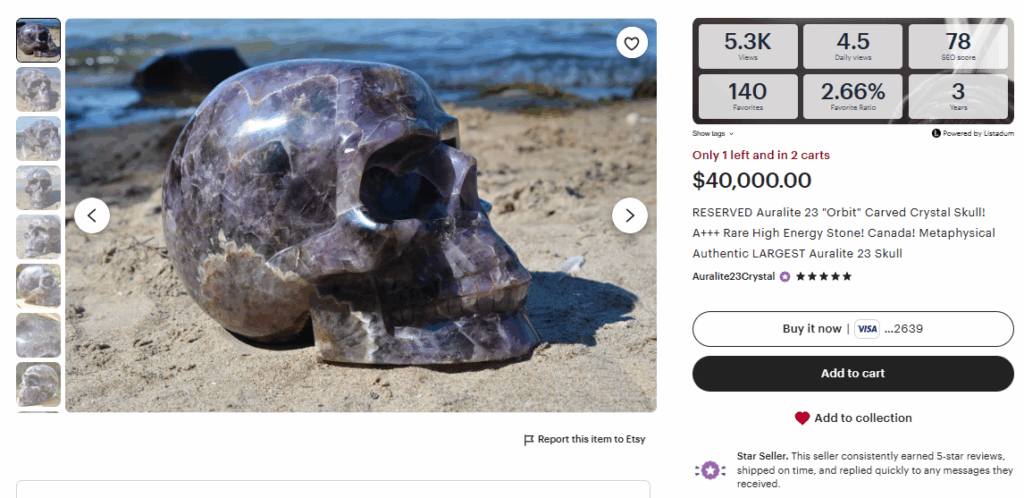Click purple star seller badge beside shop name
1024x498 pixels.
785,277
